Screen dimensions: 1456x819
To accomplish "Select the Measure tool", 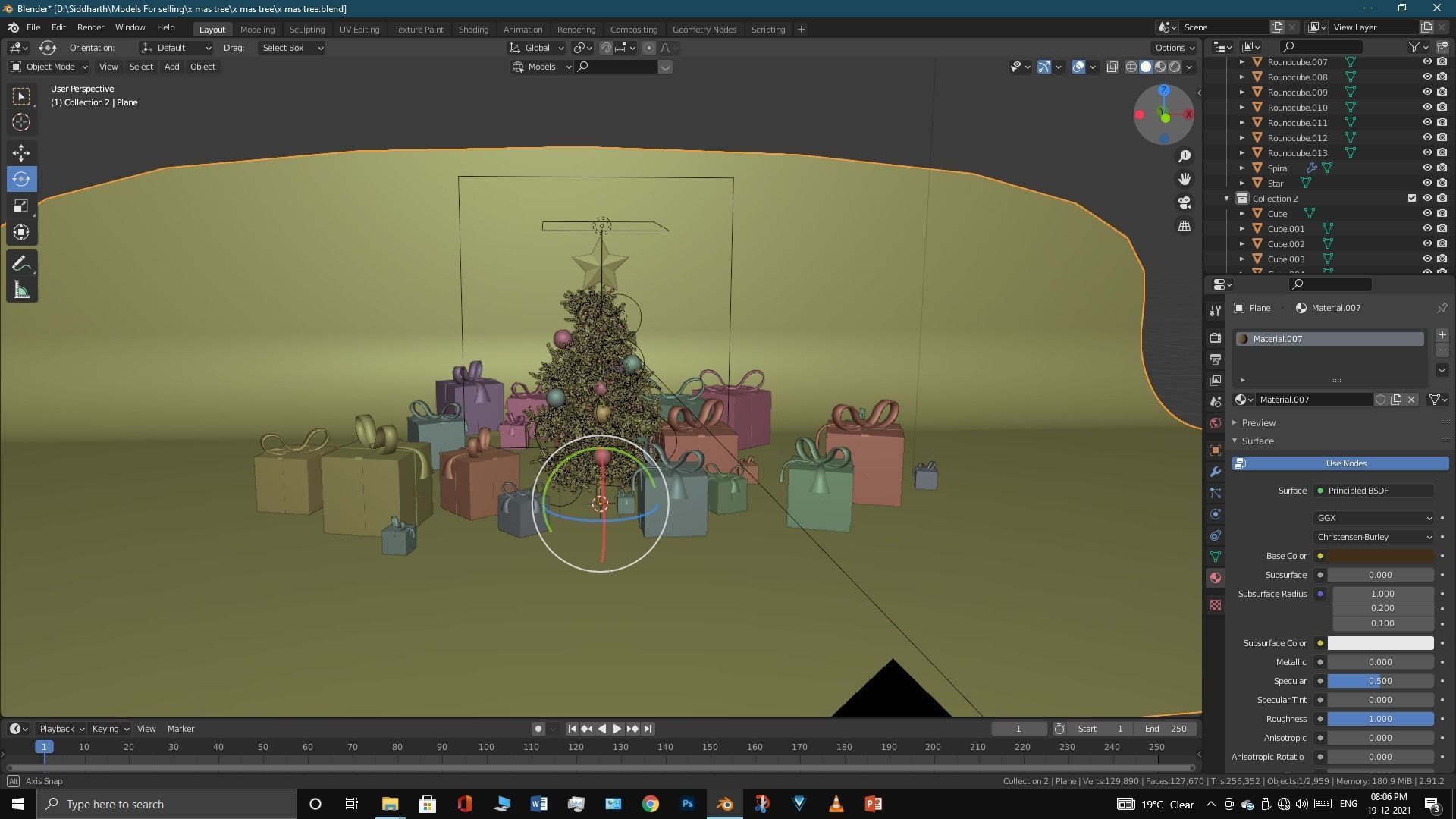I will pyautogui.click(x=21, y=290).
